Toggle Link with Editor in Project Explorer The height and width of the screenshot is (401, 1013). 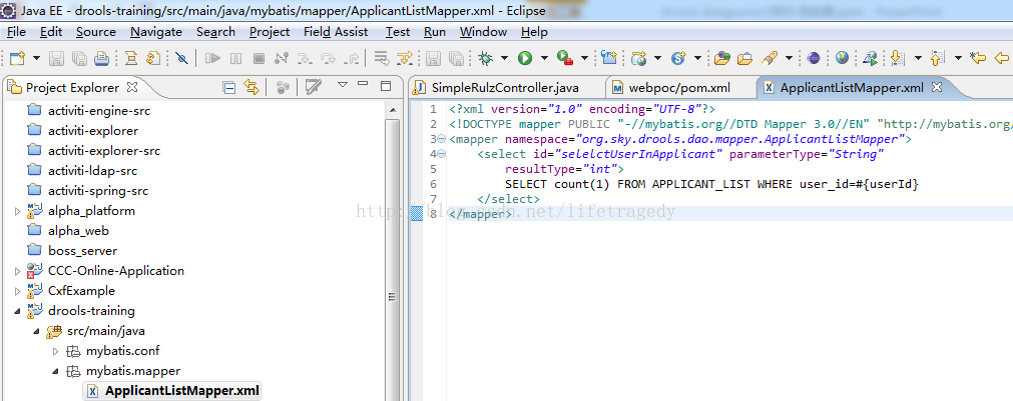point(251,87)
